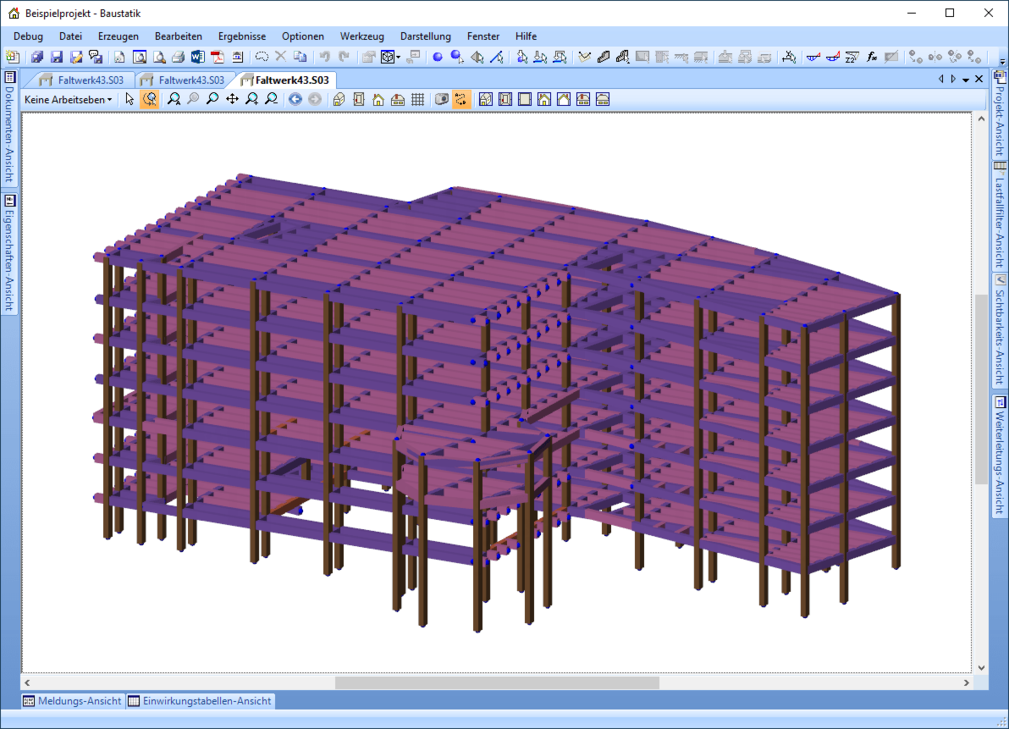Click the fx formula icon
1009x729 pixels.
(x=871, y=57)
